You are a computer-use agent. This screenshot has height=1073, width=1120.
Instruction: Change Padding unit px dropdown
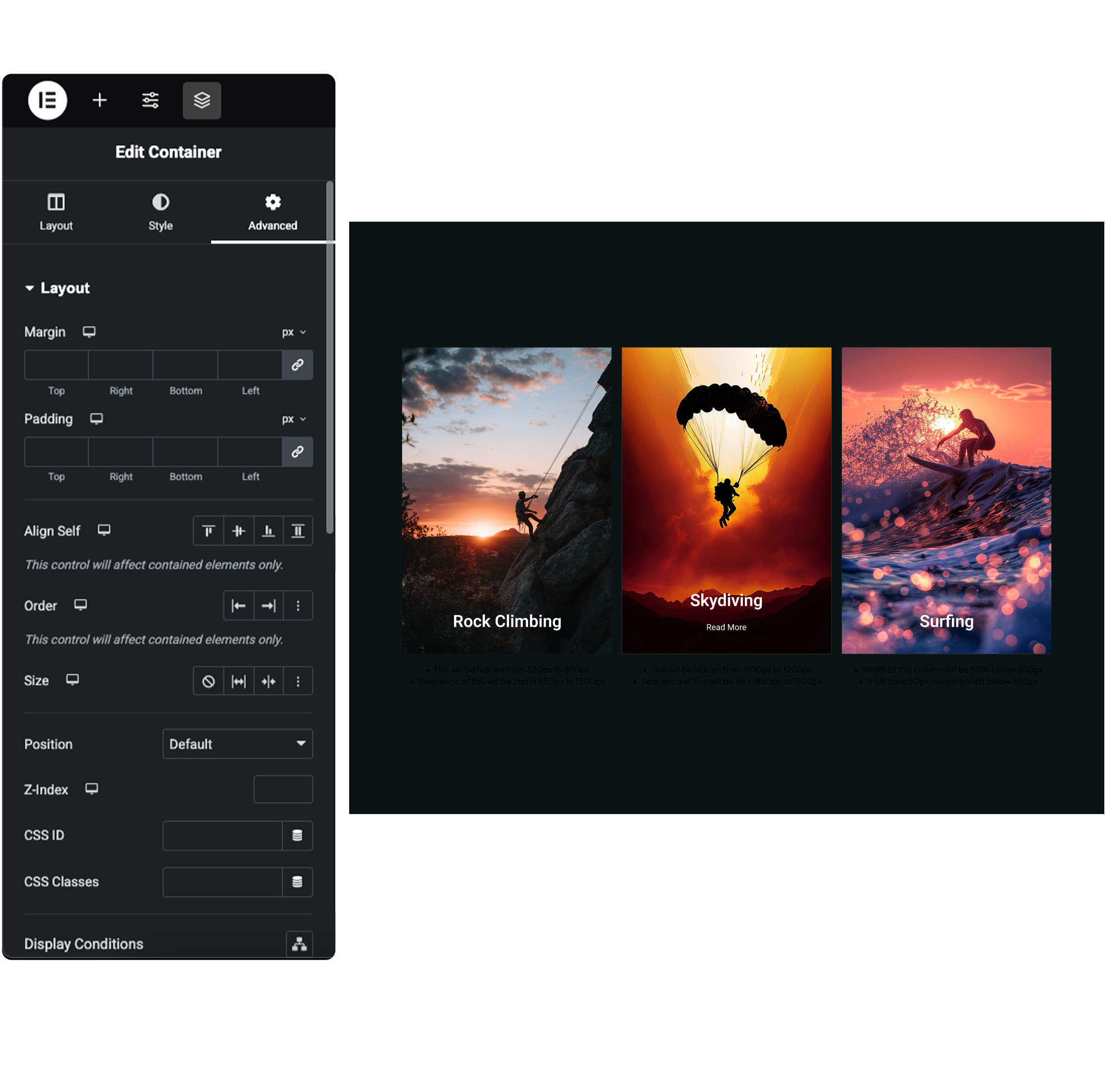point(294,419)
